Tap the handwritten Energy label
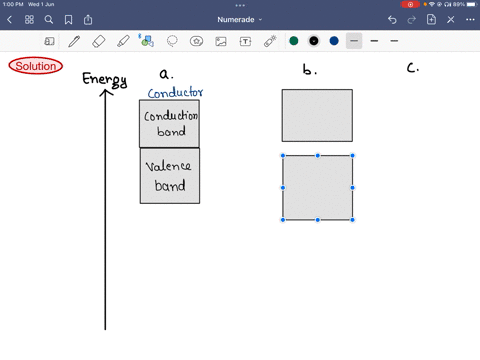 tap(105, 80)
